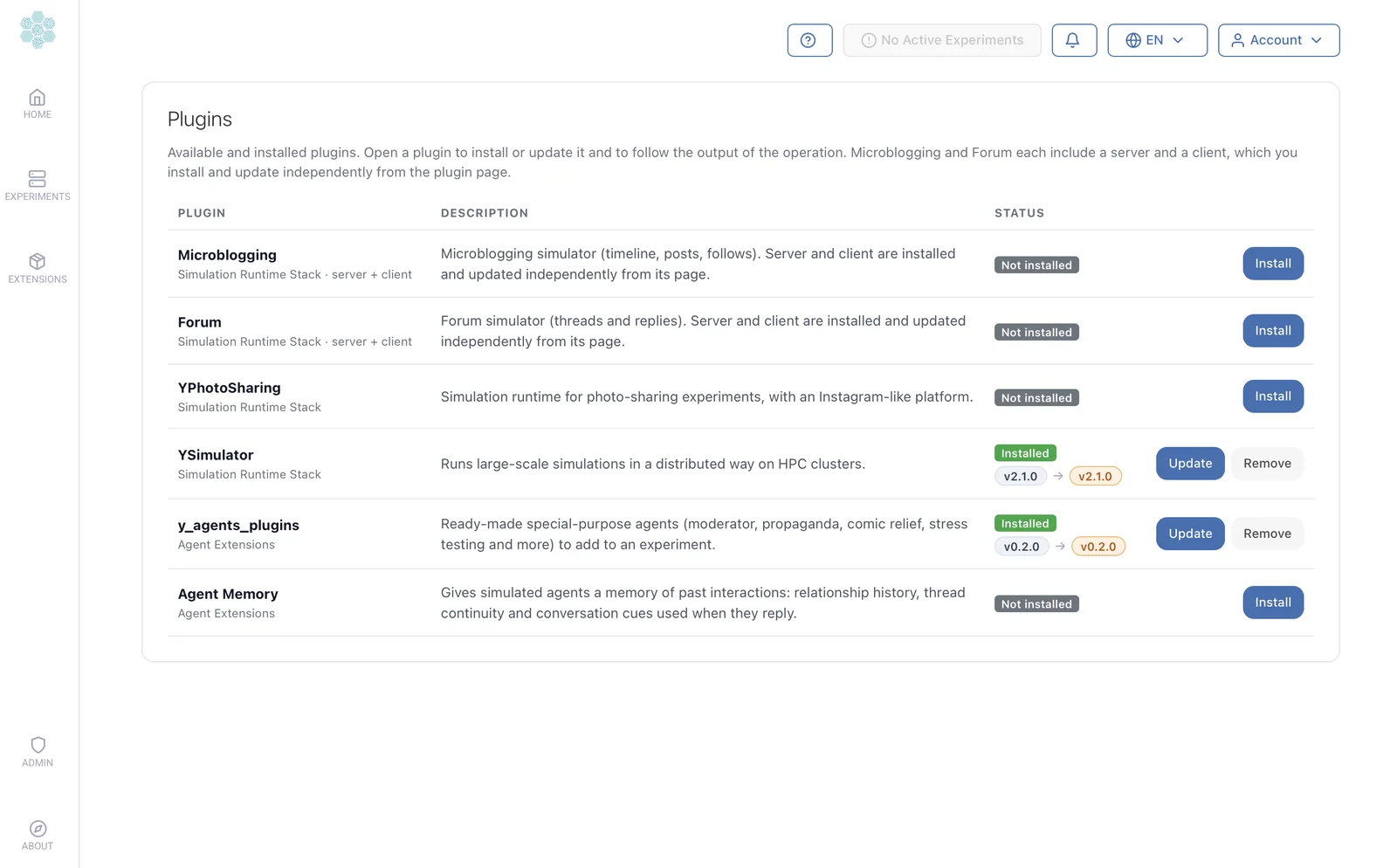
Task: Install the Forum plugin
Action: tap(1273, 331)
